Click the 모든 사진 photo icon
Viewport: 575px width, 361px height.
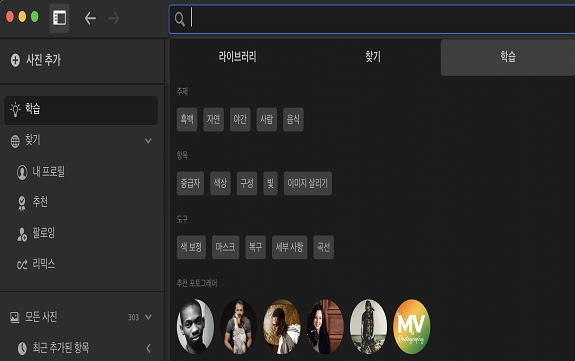pyautogui.click(x=15, y=317)
